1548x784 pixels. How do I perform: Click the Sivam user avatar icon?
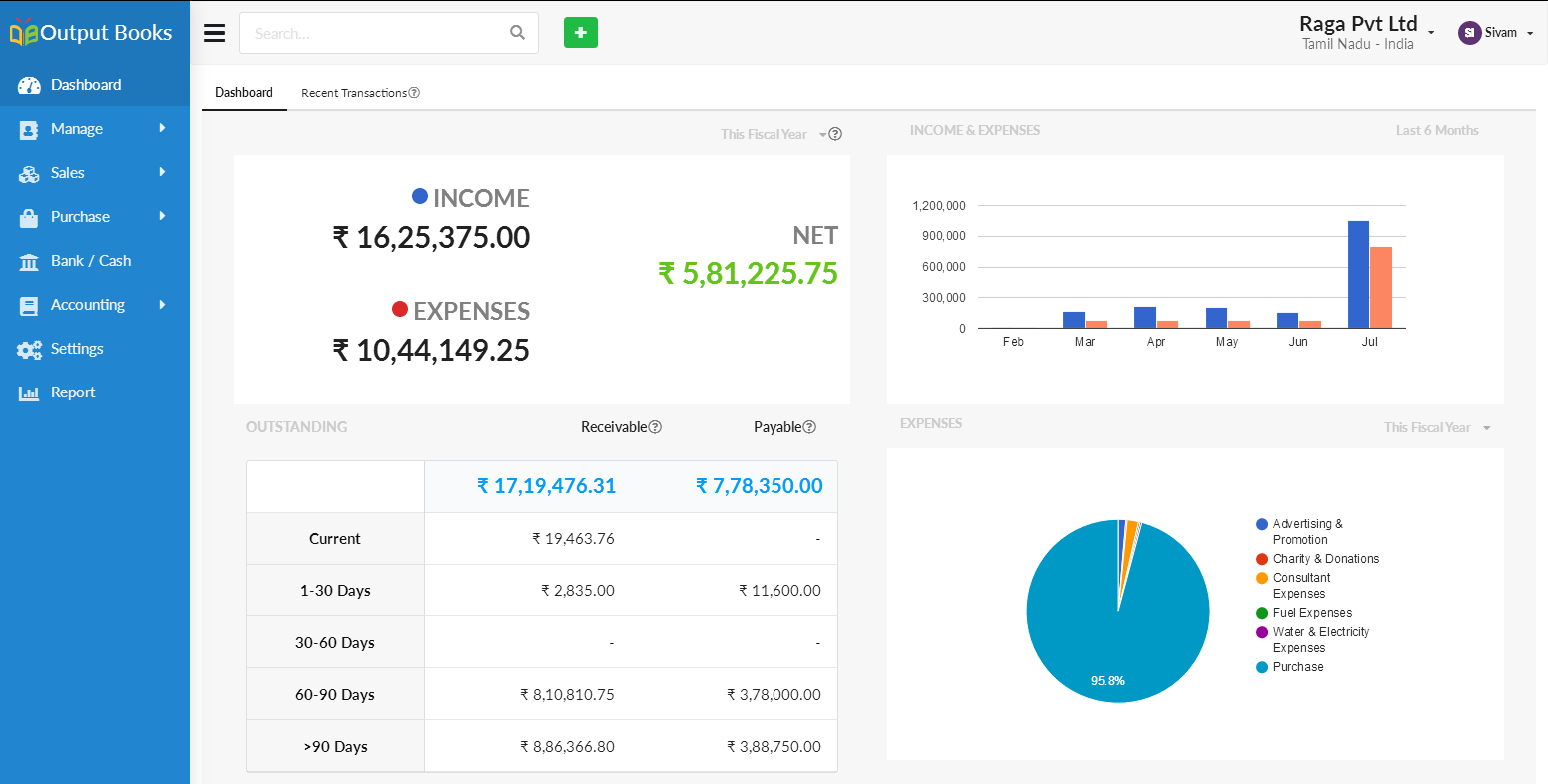point(1469,33)
